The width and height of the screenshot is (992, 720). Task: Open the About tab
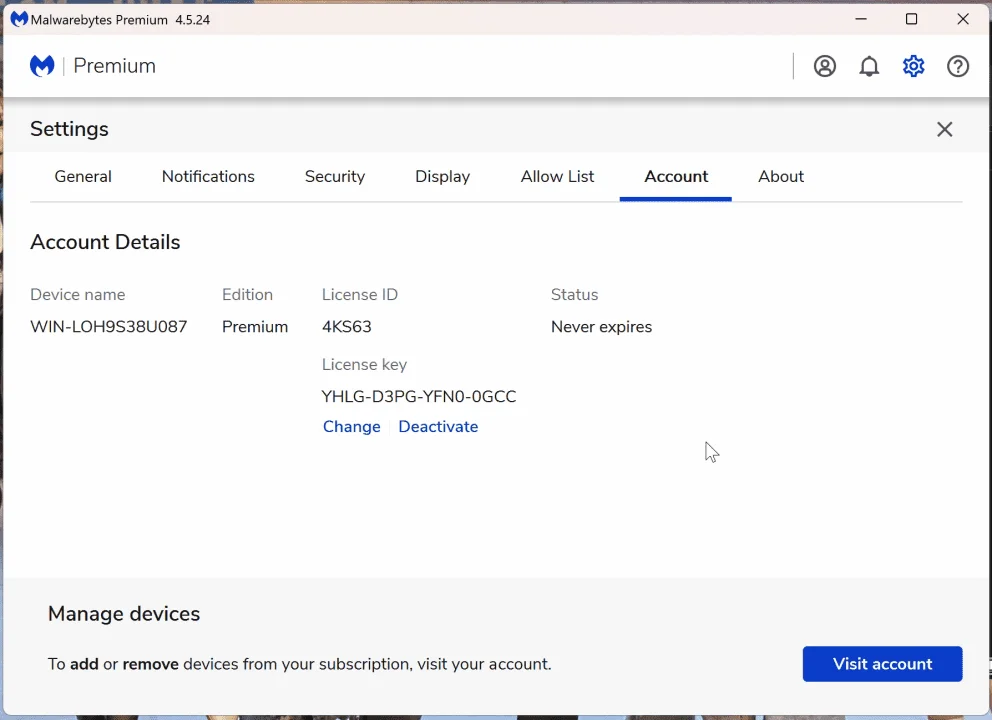pos(781,177)
